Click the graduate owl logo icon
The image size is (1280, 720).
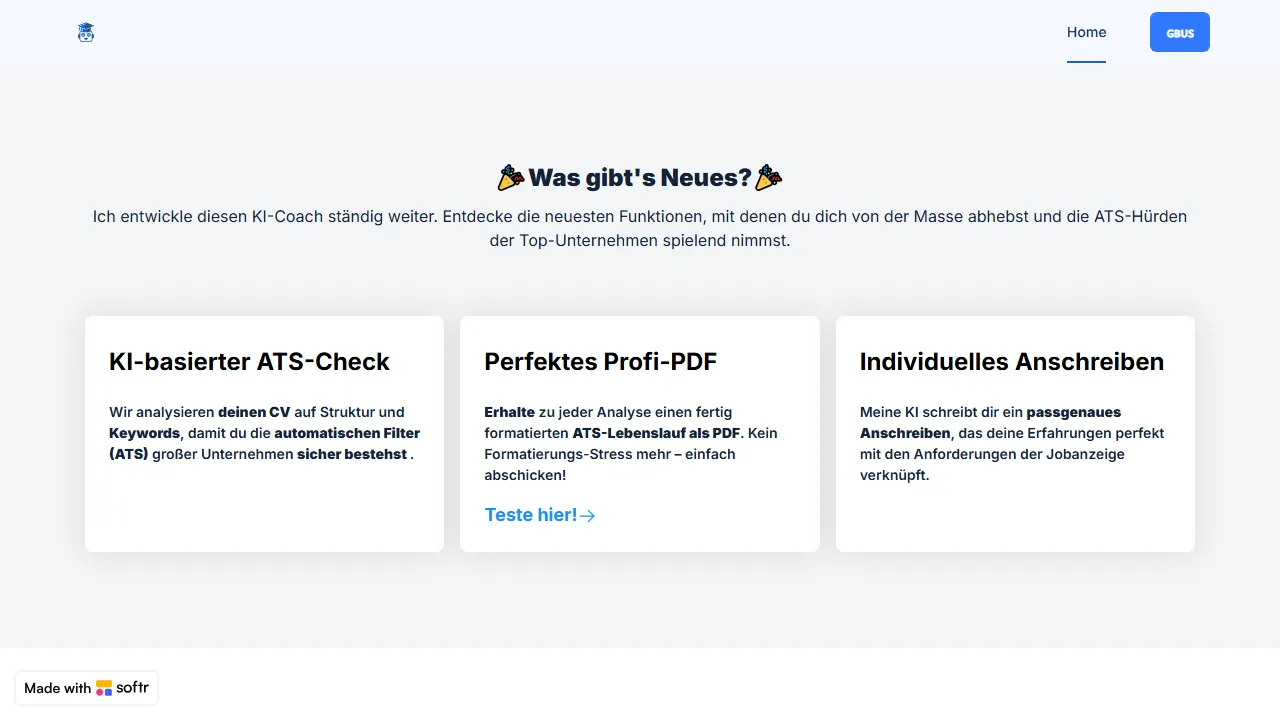coord(86,33)
